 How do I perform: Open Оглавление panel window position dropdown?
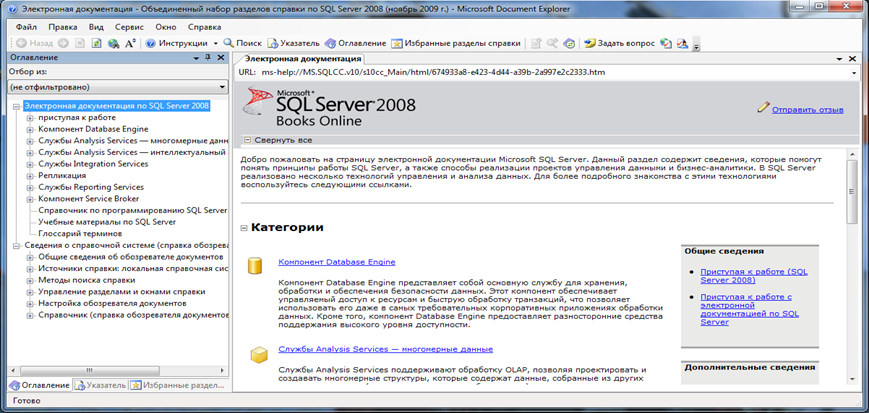[x=196, y=58]
